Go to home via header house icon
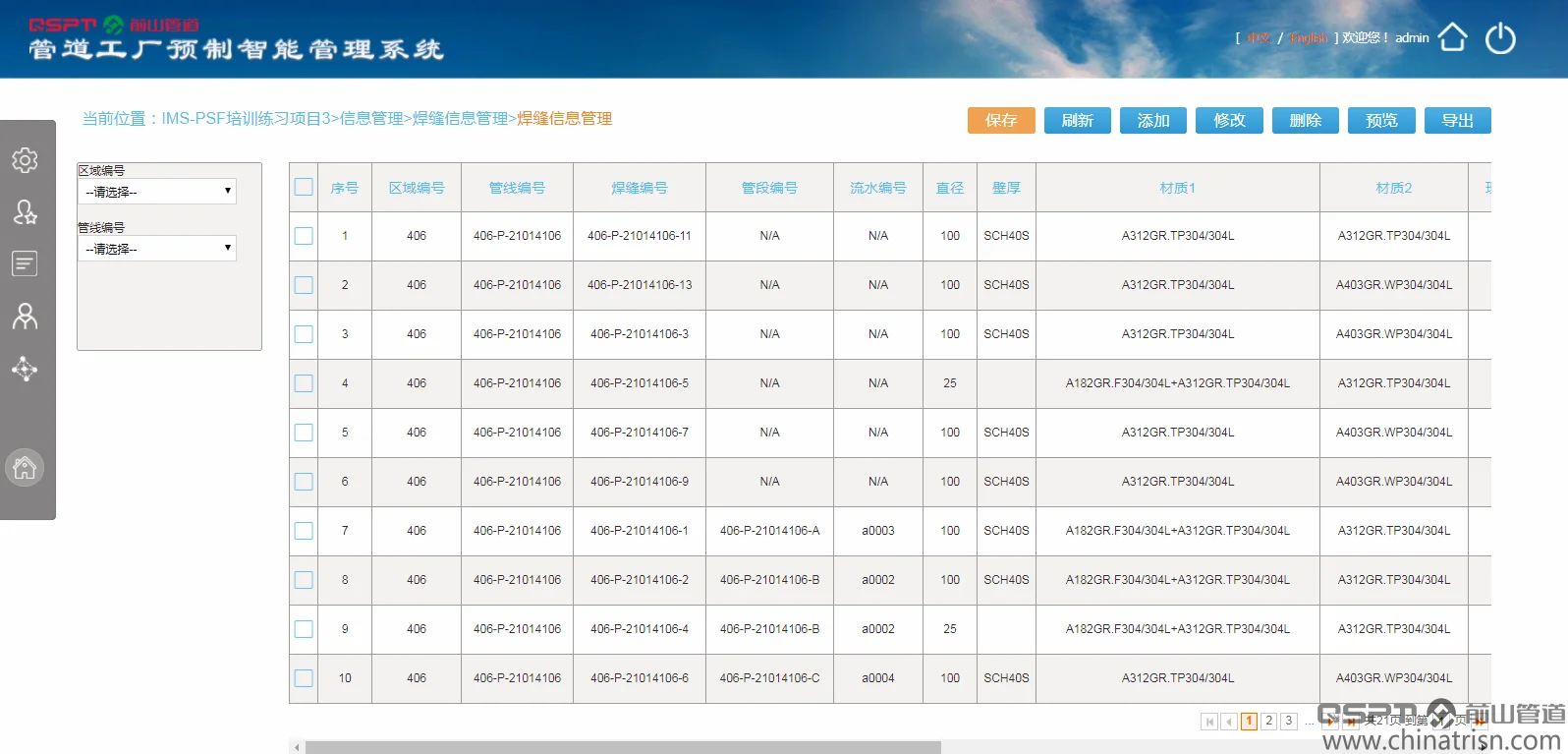Viewport: 1568px width, 754px height. [1452, 37]
